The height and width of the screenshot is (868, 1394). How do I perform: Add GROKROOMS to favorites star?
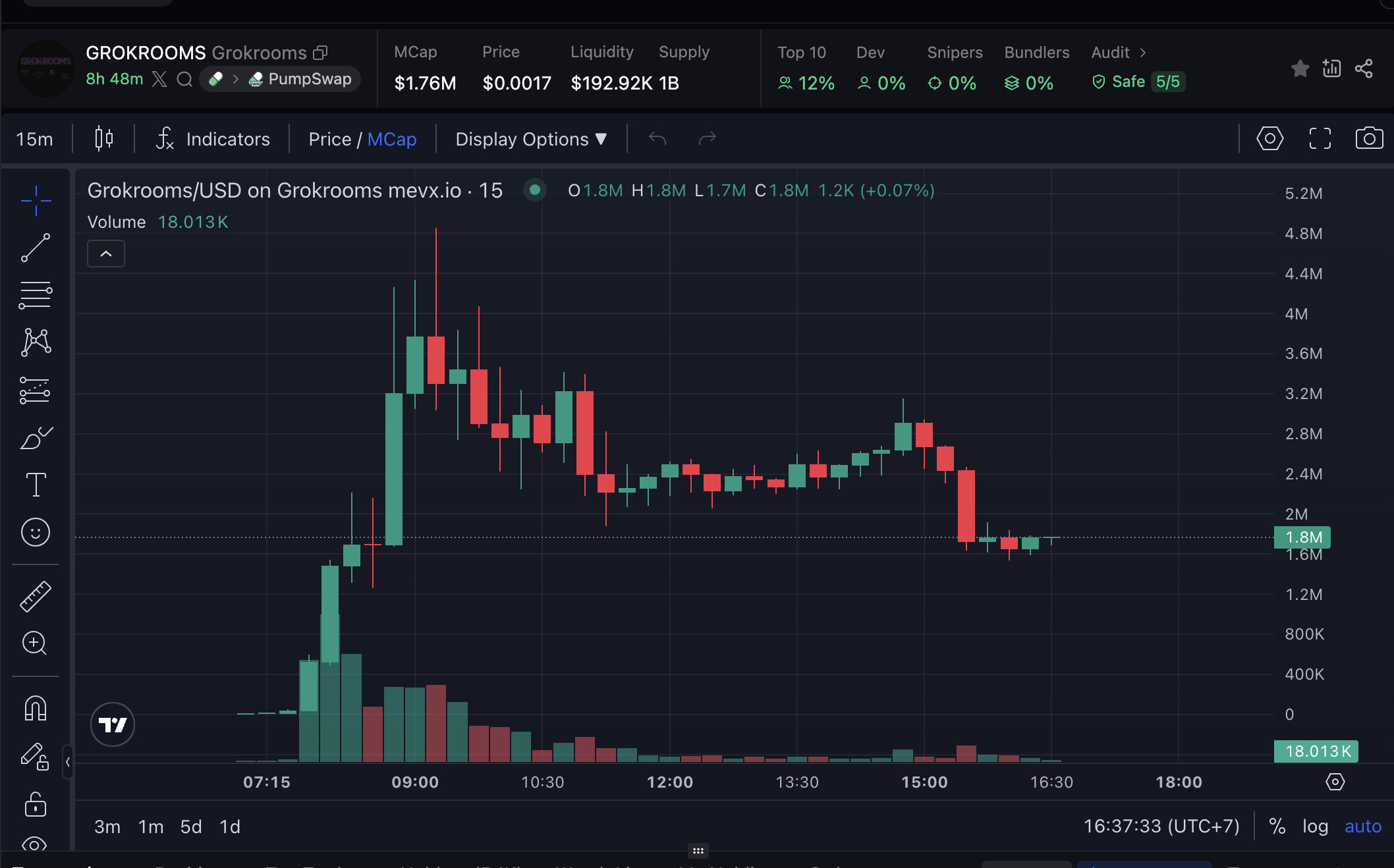coord(1300,68)
